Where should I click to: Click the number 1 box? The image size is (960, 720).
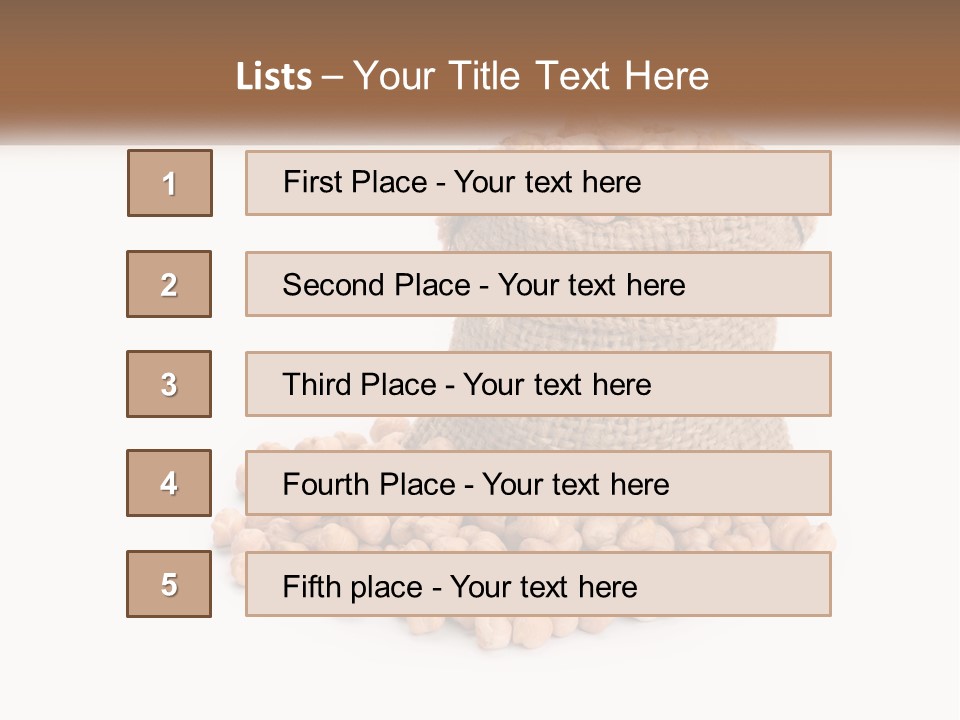(x=170, y=183)
